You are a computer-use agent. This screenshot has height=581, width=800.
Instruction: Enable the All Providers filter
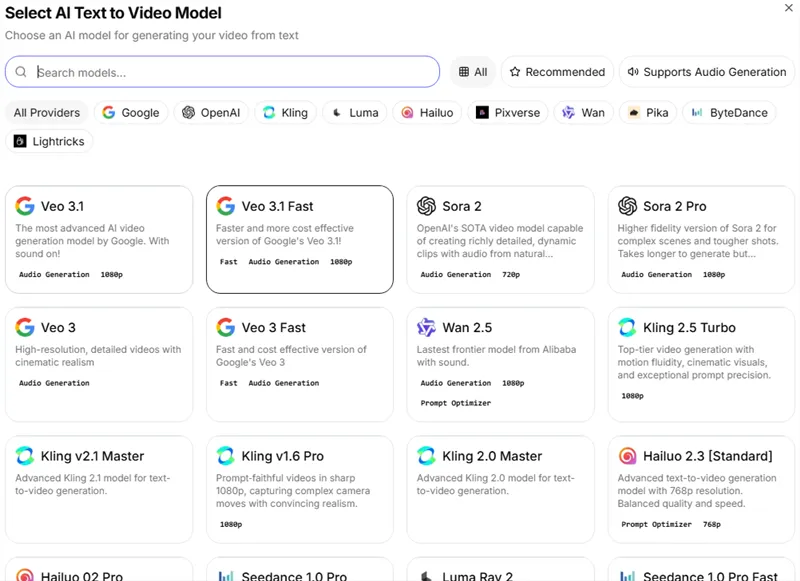(45, 112)
